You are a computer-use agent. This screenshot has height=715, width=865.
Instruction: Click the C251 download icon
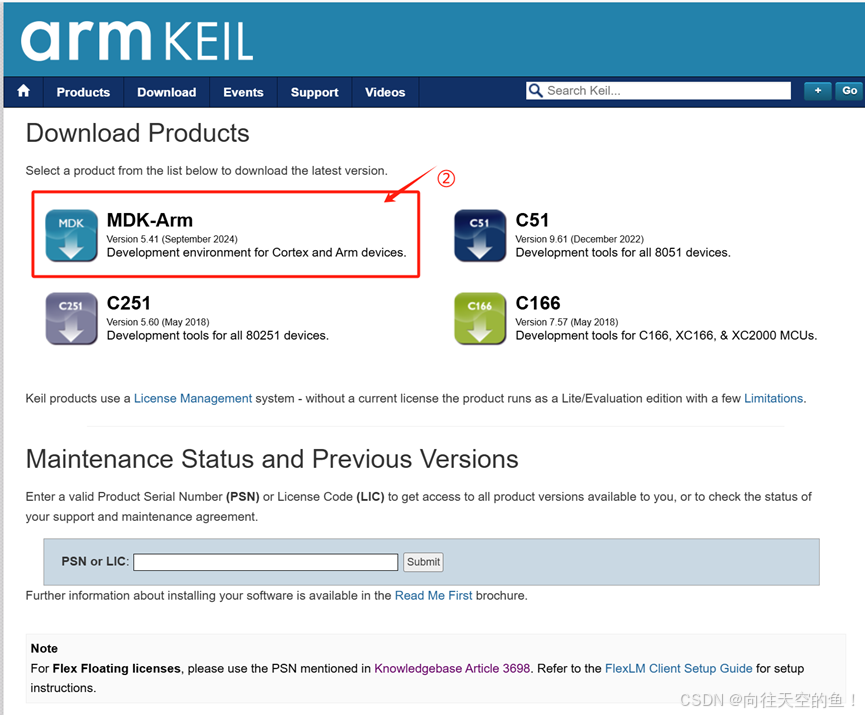[71, 319]
